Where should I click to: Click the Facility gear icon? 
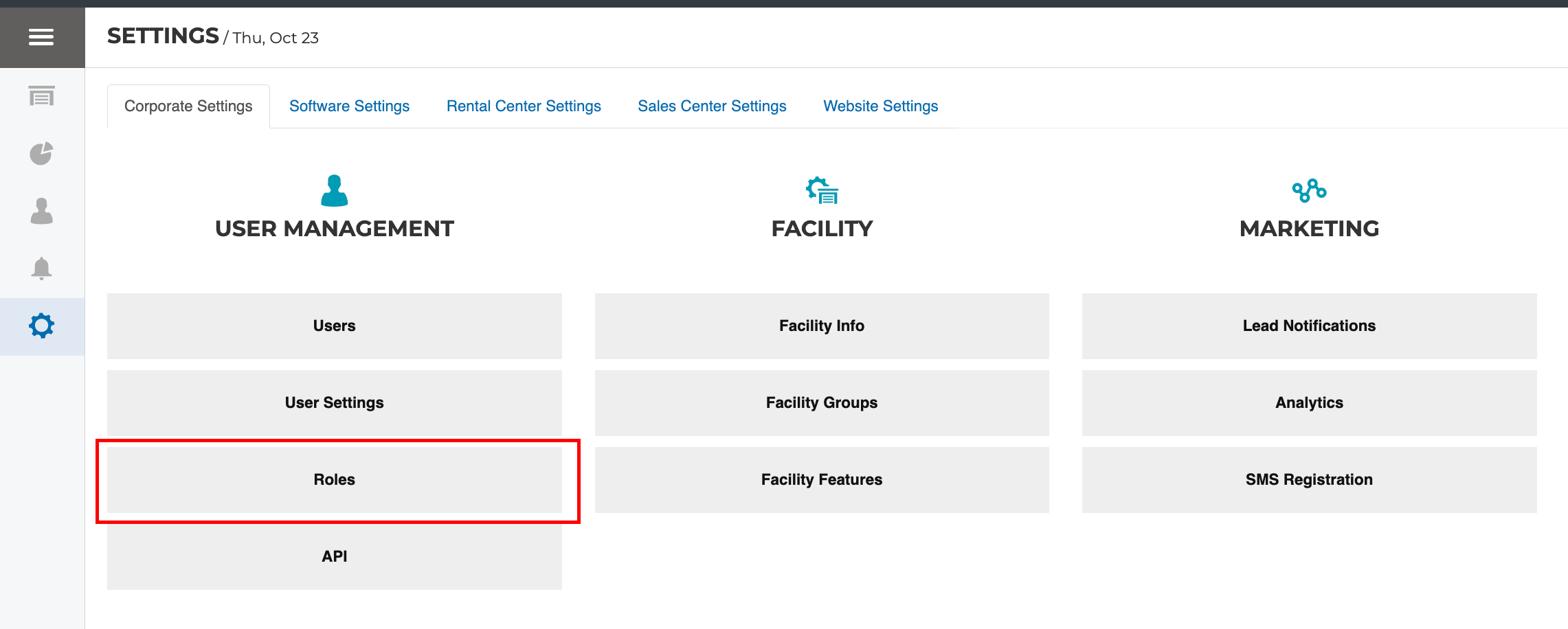click(822, 190)
